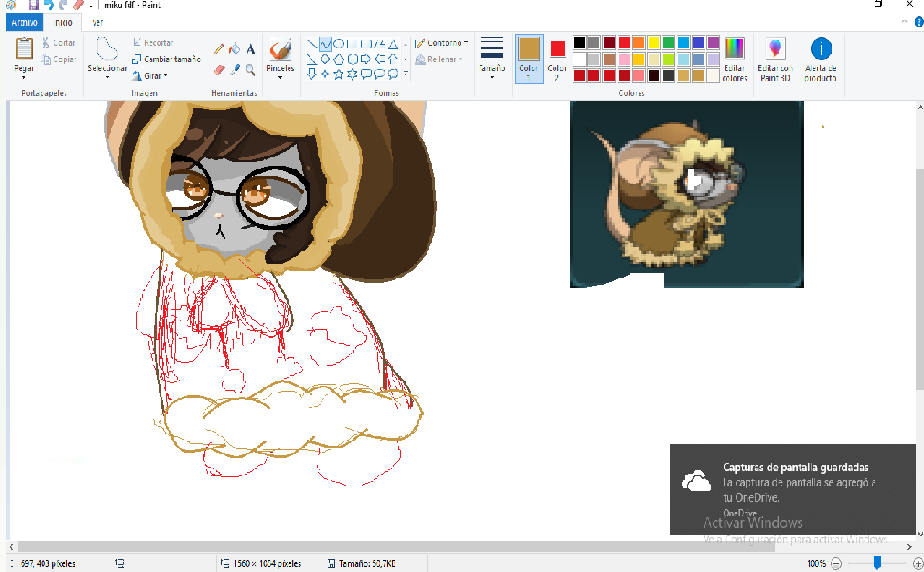The image size is (924, 572).
Task: Choose the Right triangle shape
Action: click(312, 59)
